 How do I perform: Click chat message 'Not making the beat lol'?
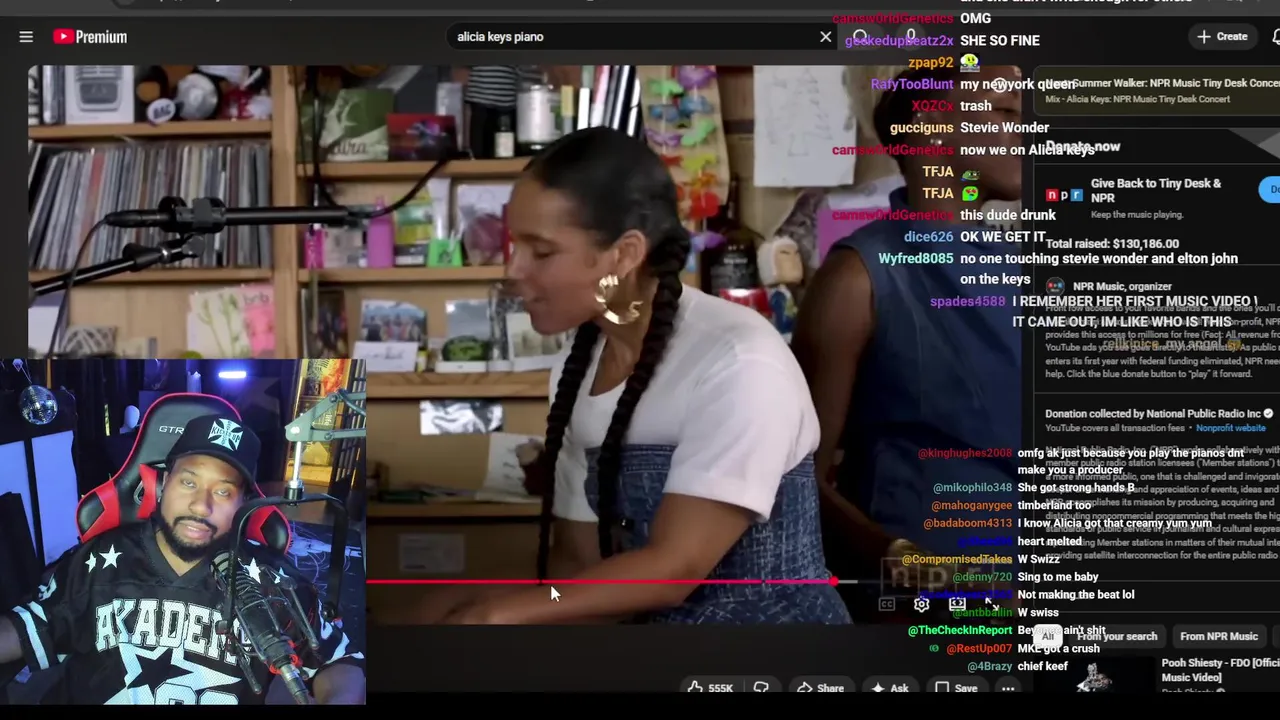coord(1075,595)
